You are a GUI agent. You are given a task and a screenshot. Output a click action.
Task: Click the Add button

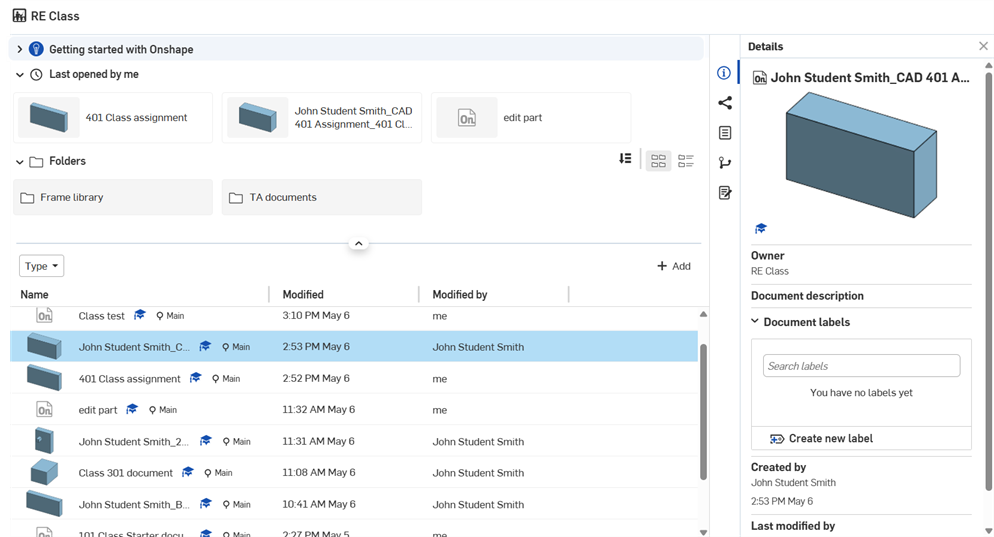point(674,266)
